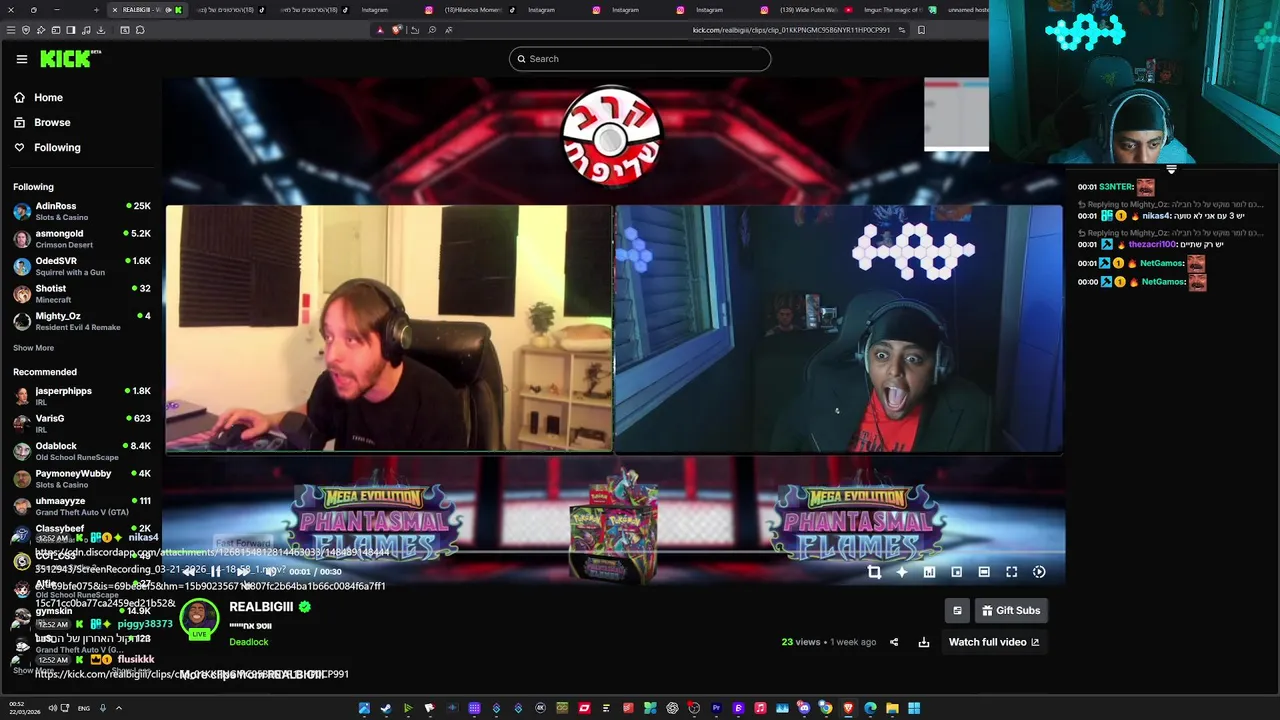Open the Mighty_Oz channel
1280x720 pixels.
pos(82,321)
